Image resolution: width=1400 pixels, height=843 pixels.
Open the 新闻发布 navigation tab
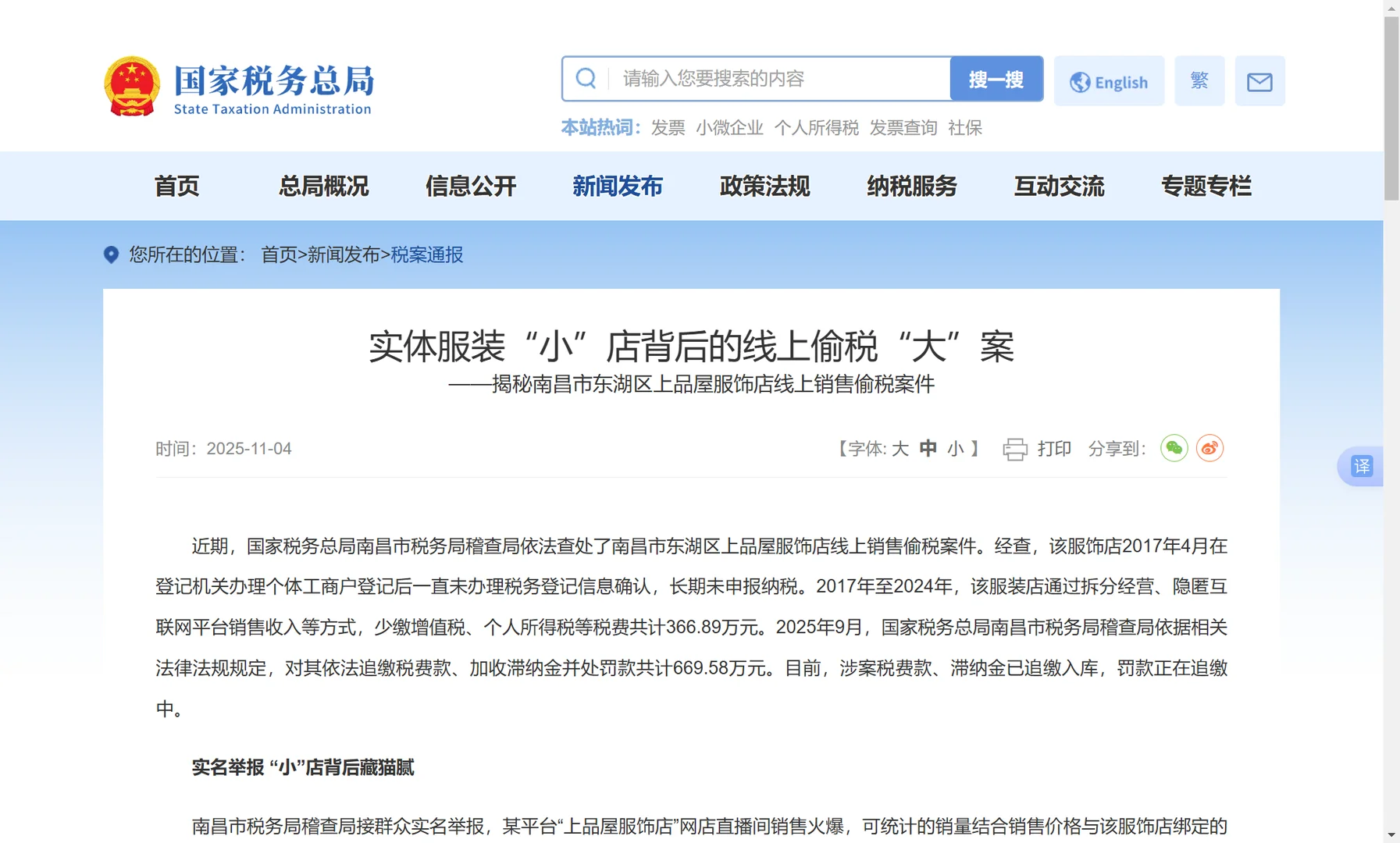click(618, 187)
